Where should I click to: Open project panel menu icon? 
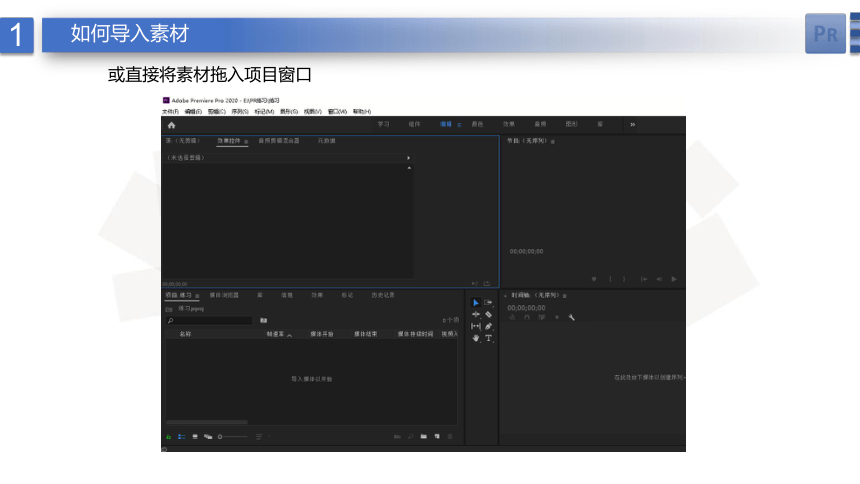[197, 296]
